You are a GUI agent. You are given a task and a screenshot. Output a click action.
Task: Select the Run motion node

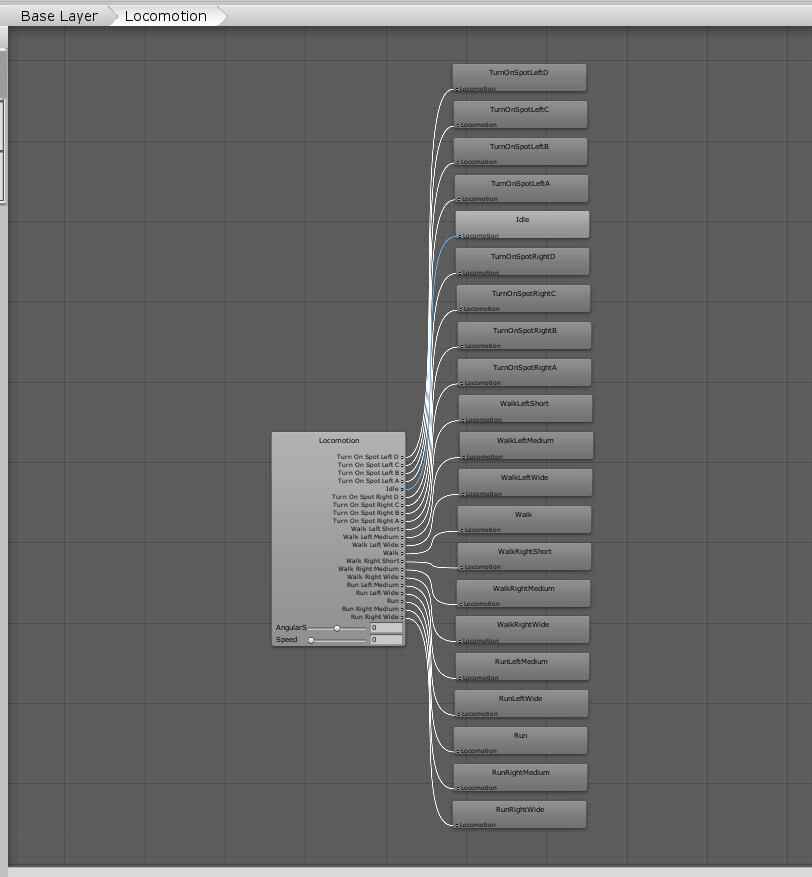(520, 741)
